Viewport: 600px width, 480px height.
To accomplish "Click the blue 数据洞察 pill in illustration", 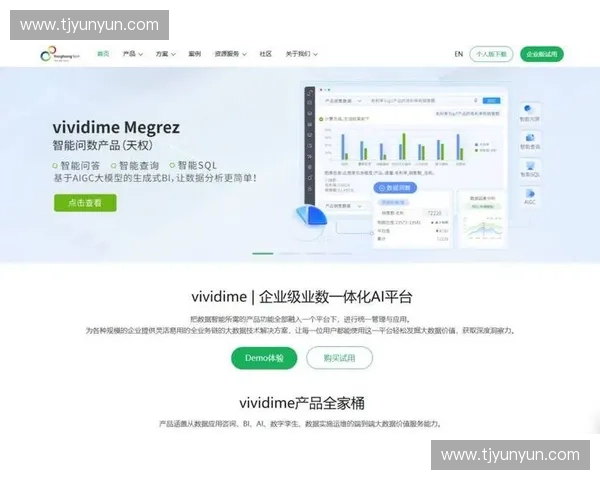I will (395, 188).
